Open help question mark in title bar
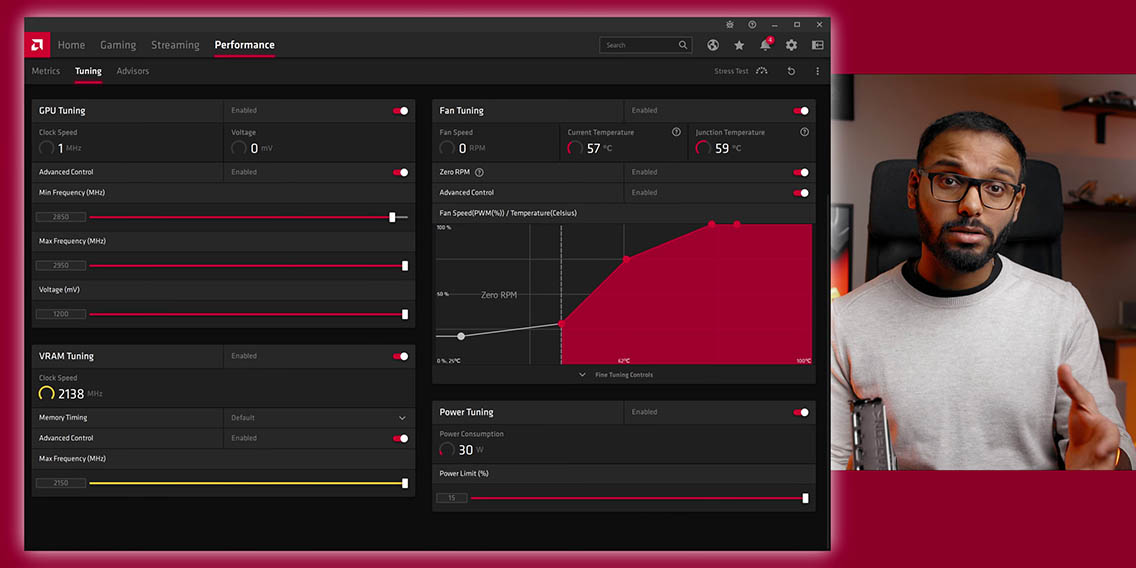The width and height of the screenshot is (1136, 568). [x=752, y=25]
